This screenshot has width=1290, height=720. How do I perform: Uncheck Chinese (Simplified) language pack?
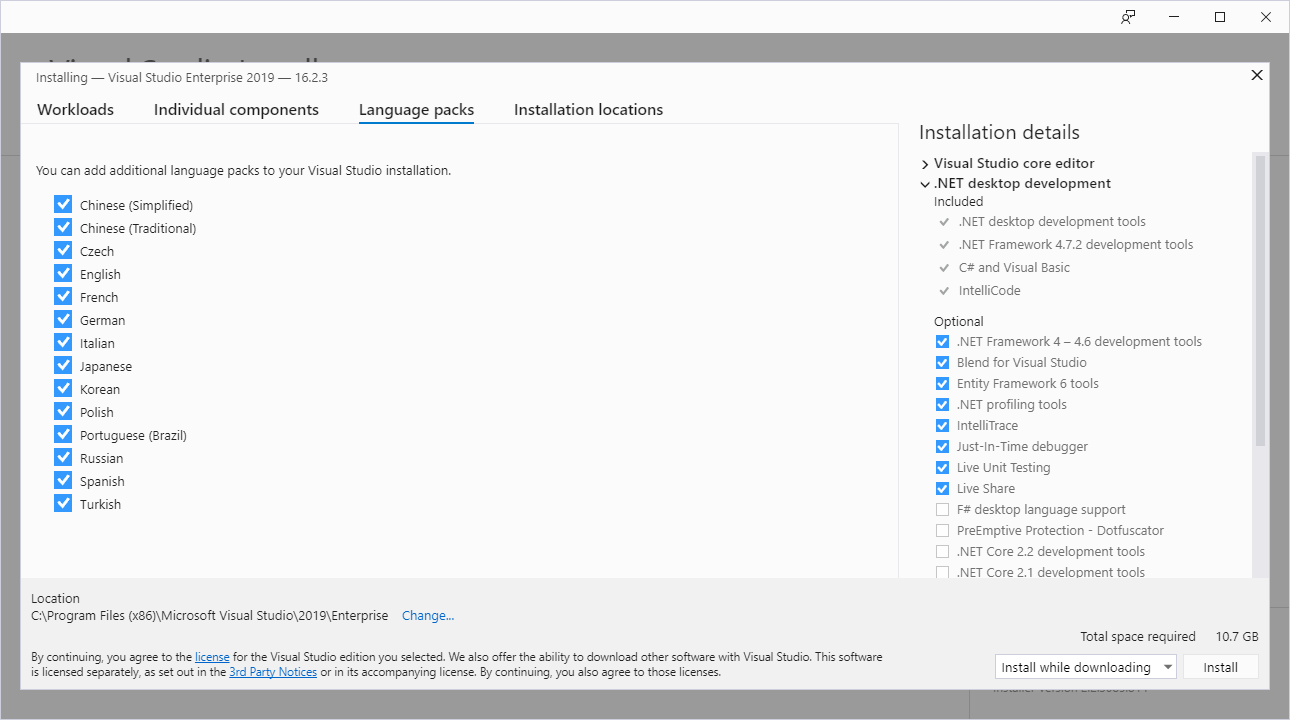(63, 205)
